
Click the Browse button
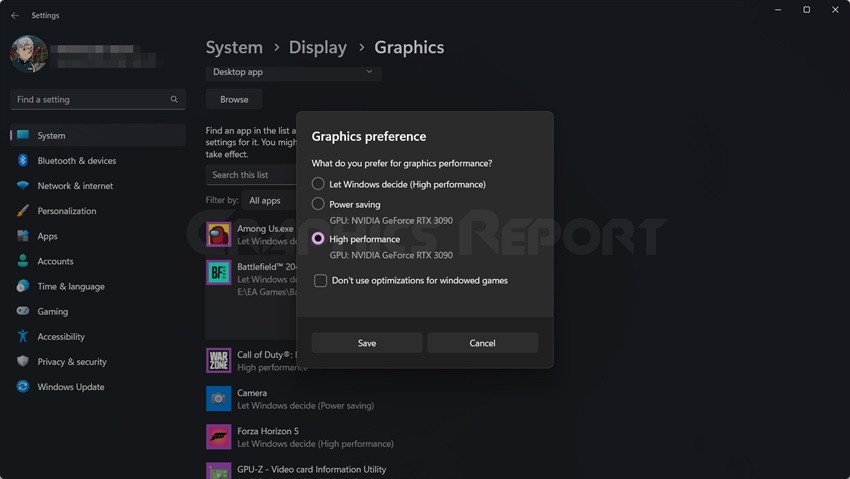click(x=234, y=99)
